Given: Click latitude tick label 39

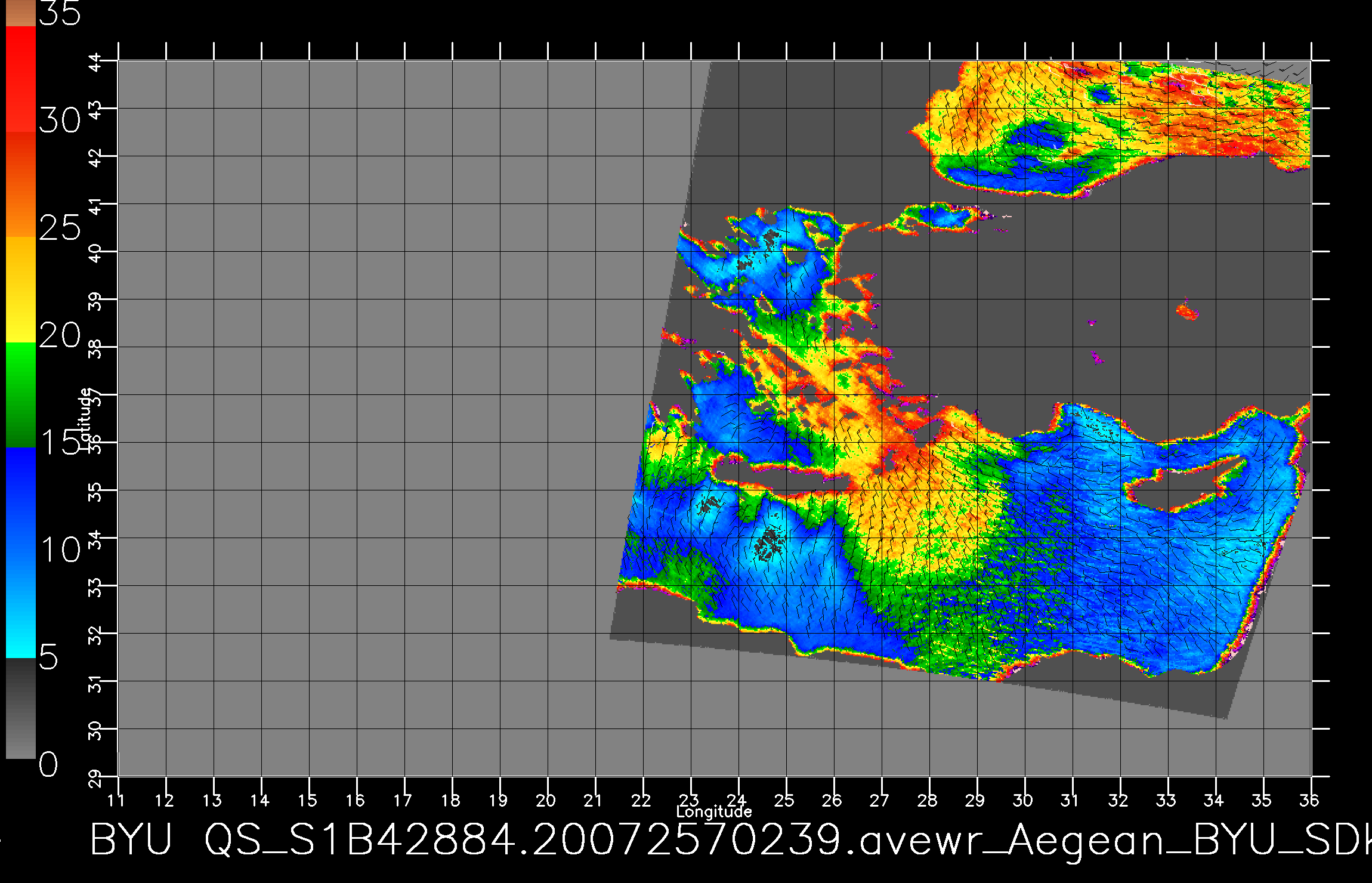Looking at the screenshot, I should 95,301.
